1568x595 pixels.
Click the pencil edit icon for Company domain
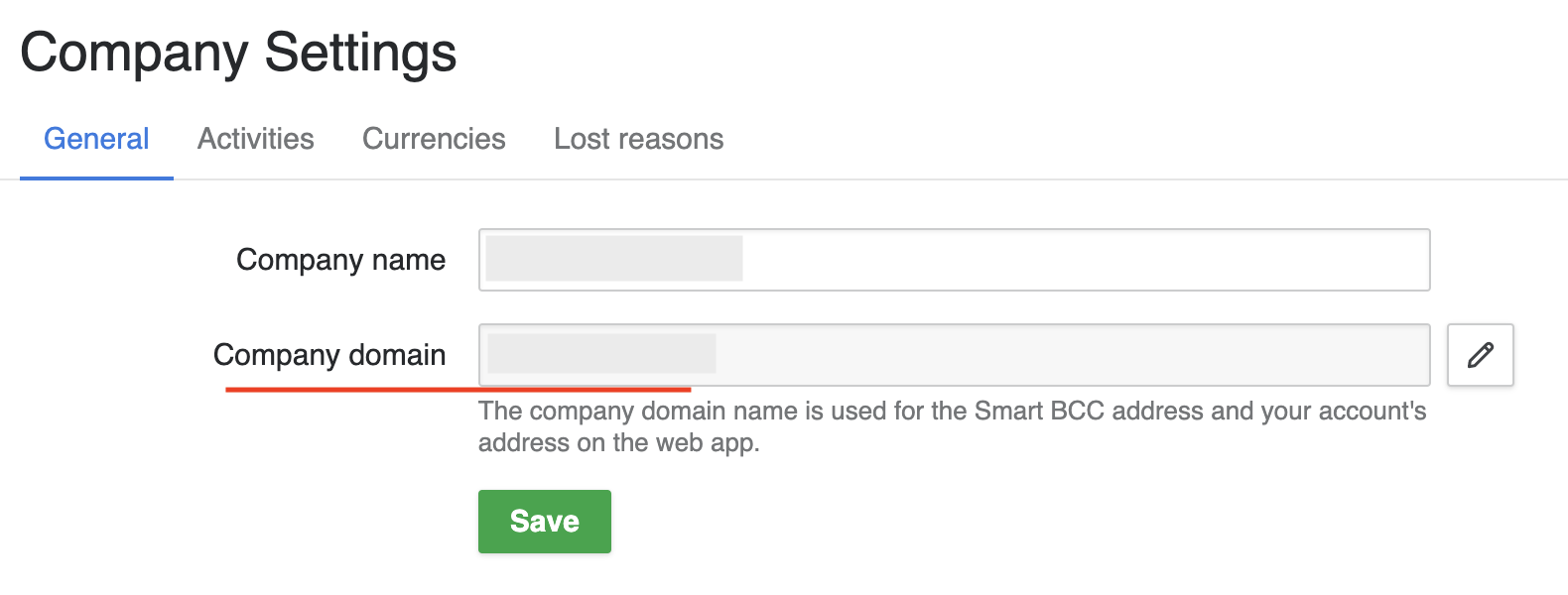click(x=1480, y=355)
